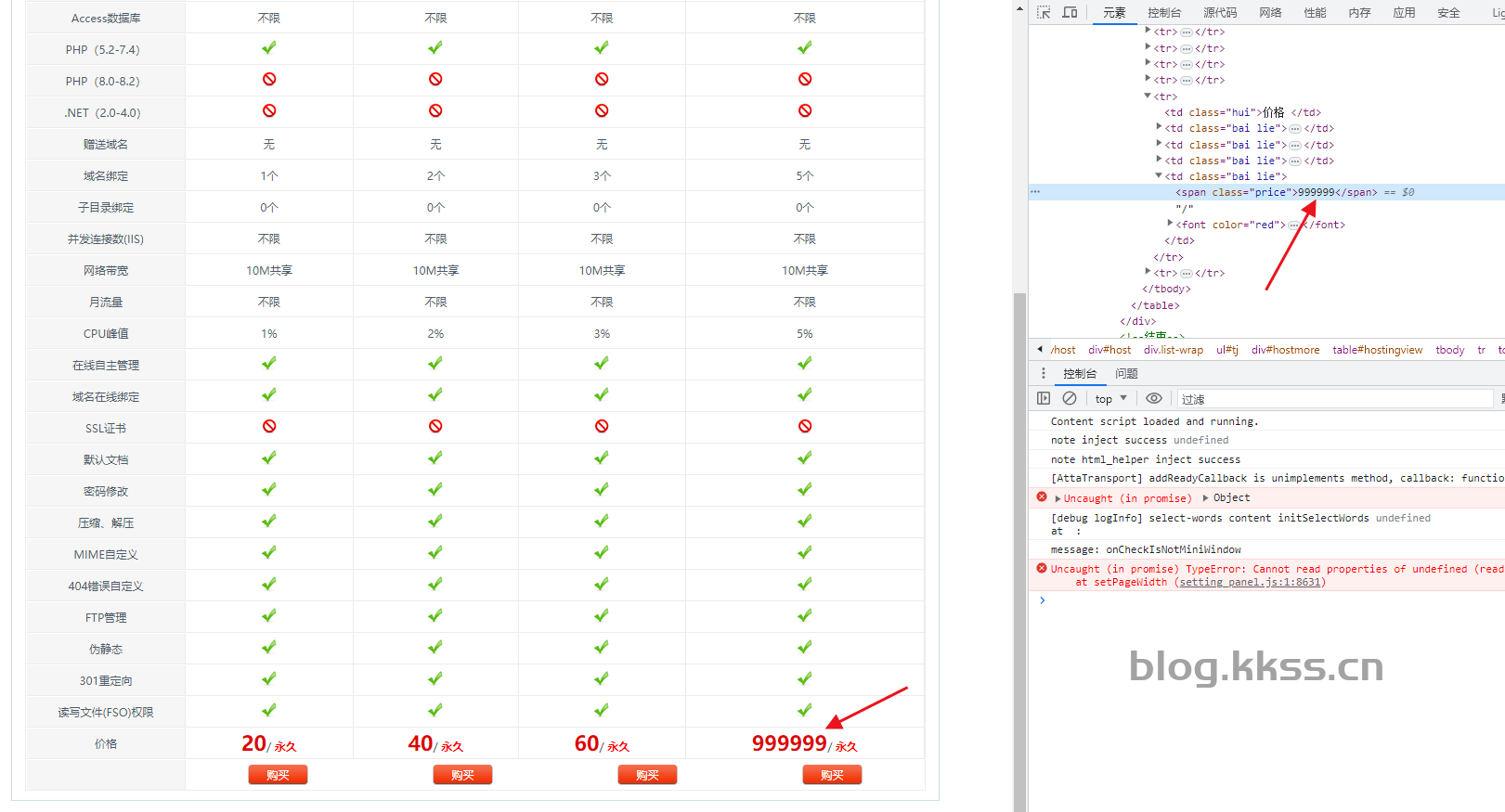Click the 过滤 console filter field
Image resolution: width=1505 pixels, height=812 pixels.
point(1333,399)
